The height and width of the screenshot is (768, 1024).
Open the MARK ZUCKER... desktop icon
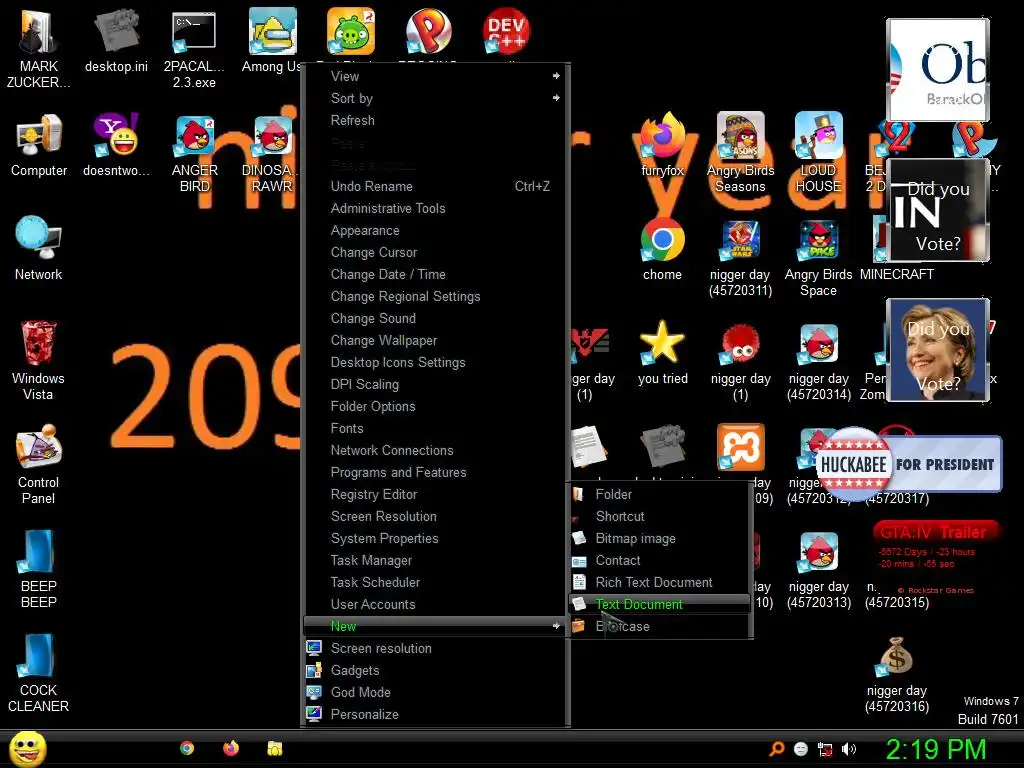tap(39, 49)
